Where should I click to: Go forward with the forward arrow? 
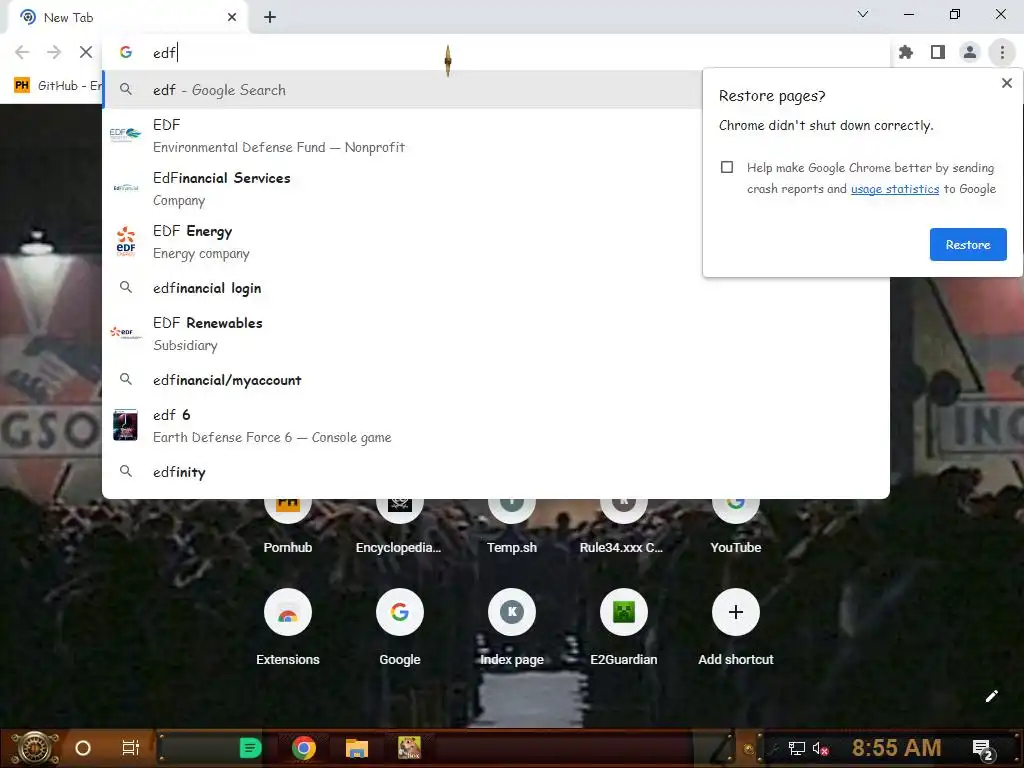pyautogui.click(x=54, y=52)
